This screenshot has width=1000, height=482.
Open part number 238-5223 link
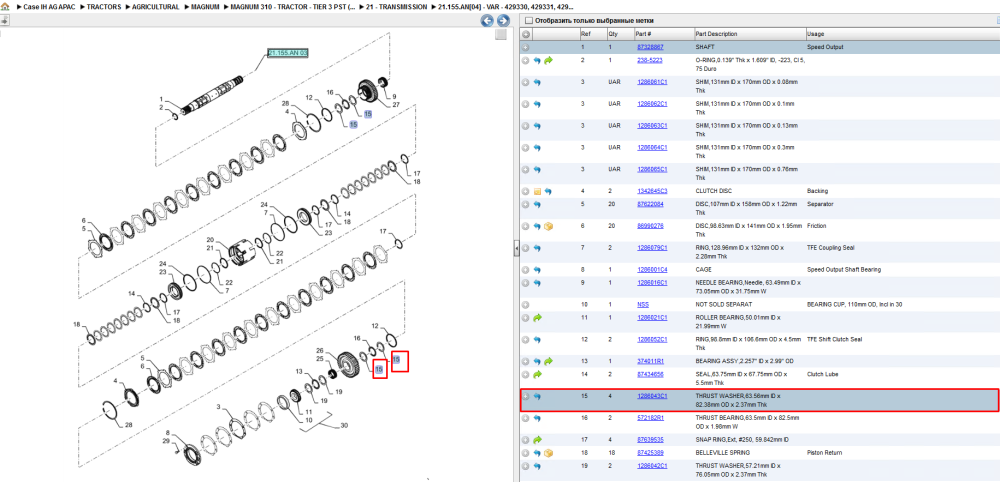[650, 61]
